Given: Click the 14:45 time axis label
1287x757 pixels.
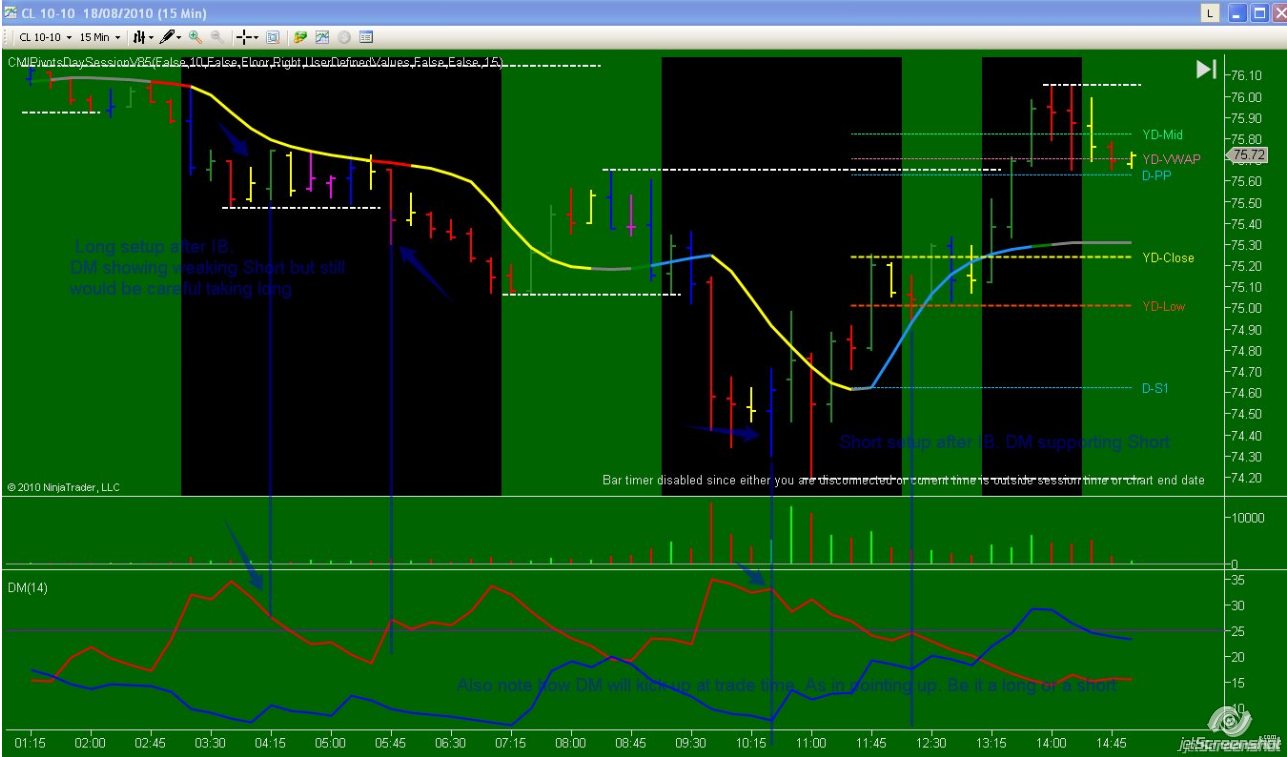Looking at the screenshot, I should point(1111,744).
